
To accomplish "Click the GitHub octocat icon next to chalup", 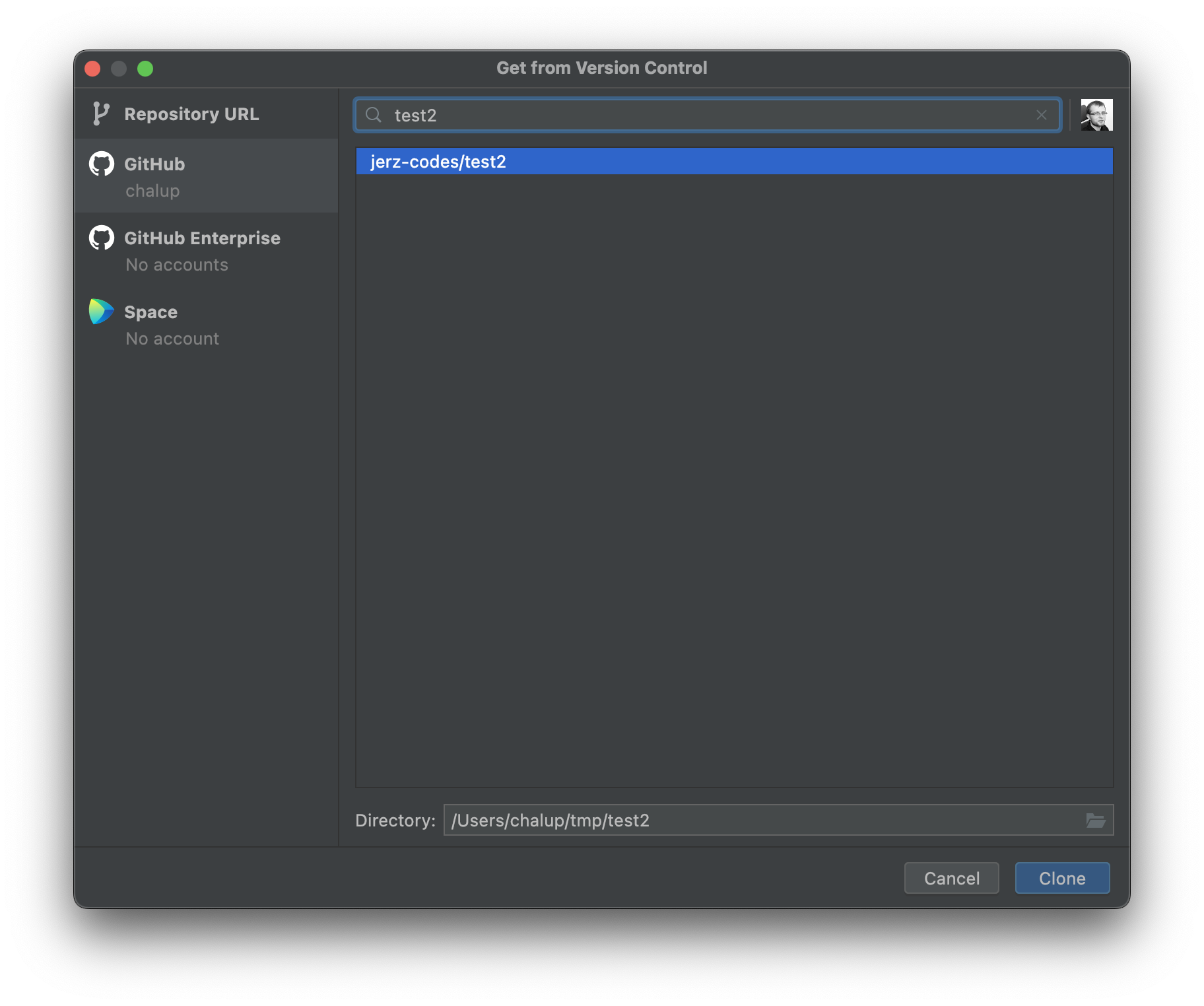I will (102, 164).
